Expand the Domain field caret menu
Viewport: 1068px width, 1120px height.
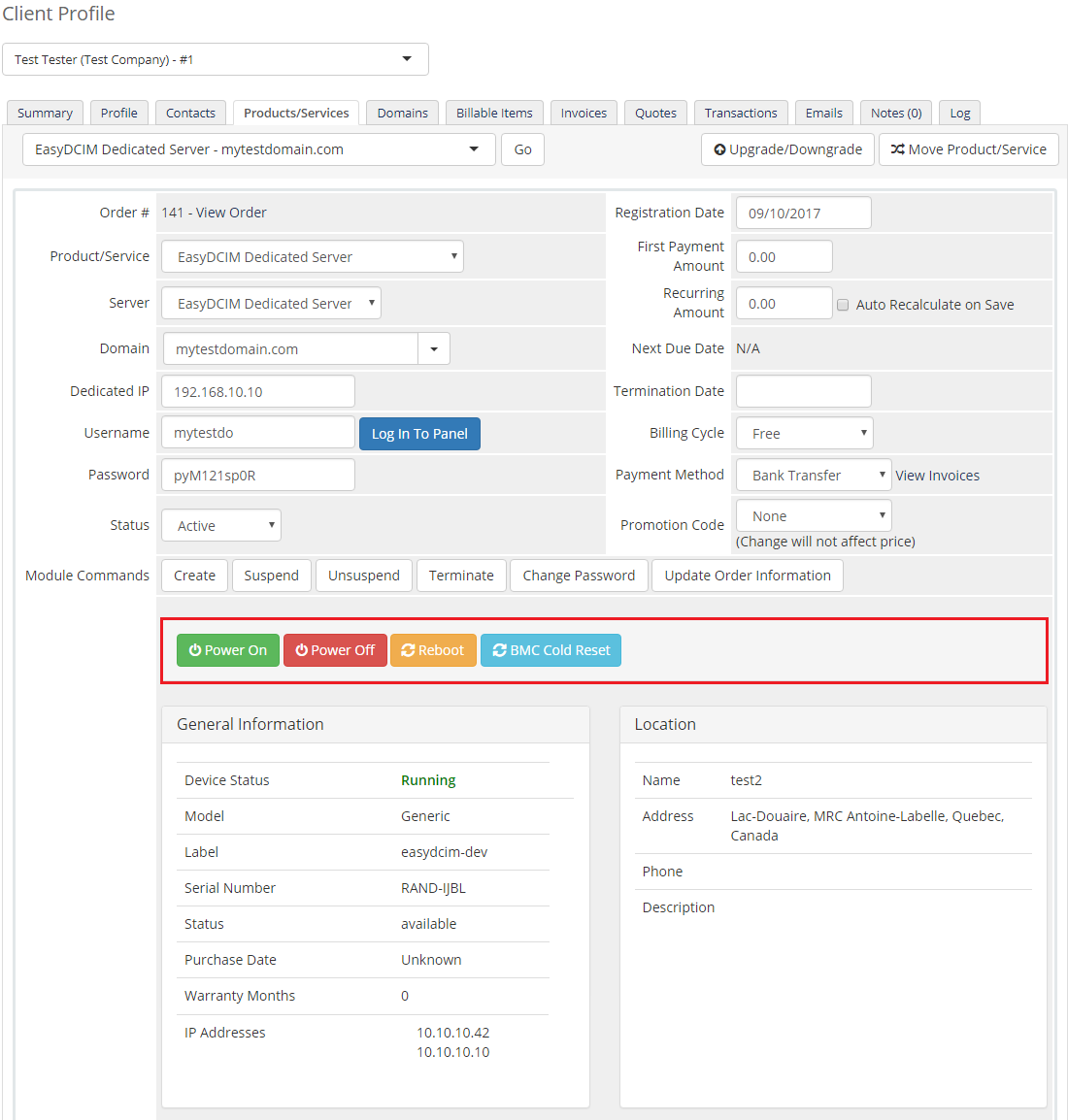click(x=434, y=348)
